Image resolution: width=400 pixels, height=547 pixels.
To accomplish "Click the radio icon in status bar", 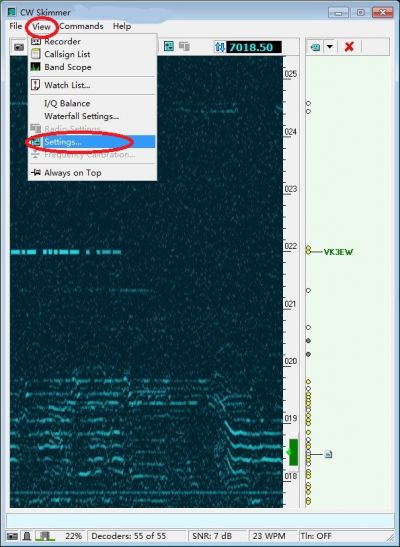I will tap(12, 536).
